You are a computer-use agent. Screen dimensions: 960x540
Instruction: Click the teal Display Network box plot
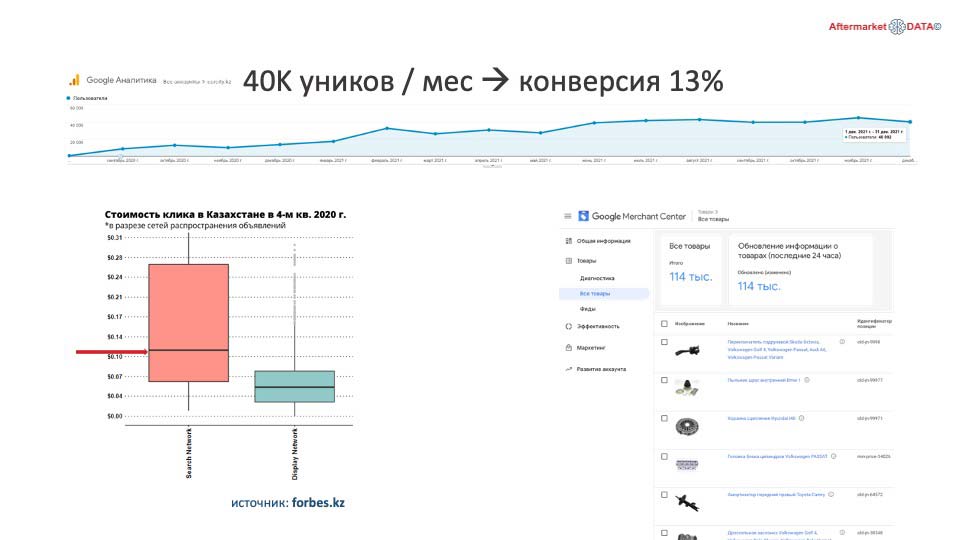(x=294, y=386)
